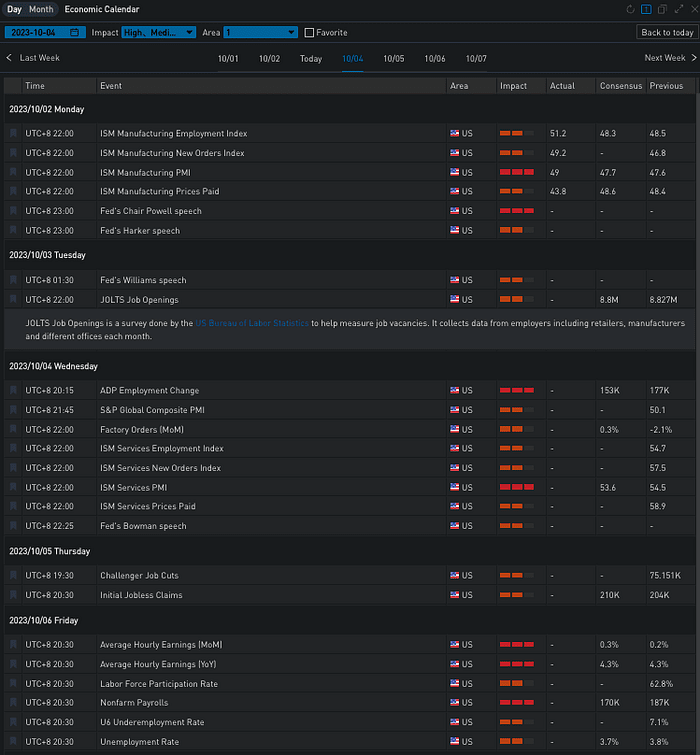Screen dimensions: 700x755
Task: Switch to Month view toggle
Action: click(41, 9)
